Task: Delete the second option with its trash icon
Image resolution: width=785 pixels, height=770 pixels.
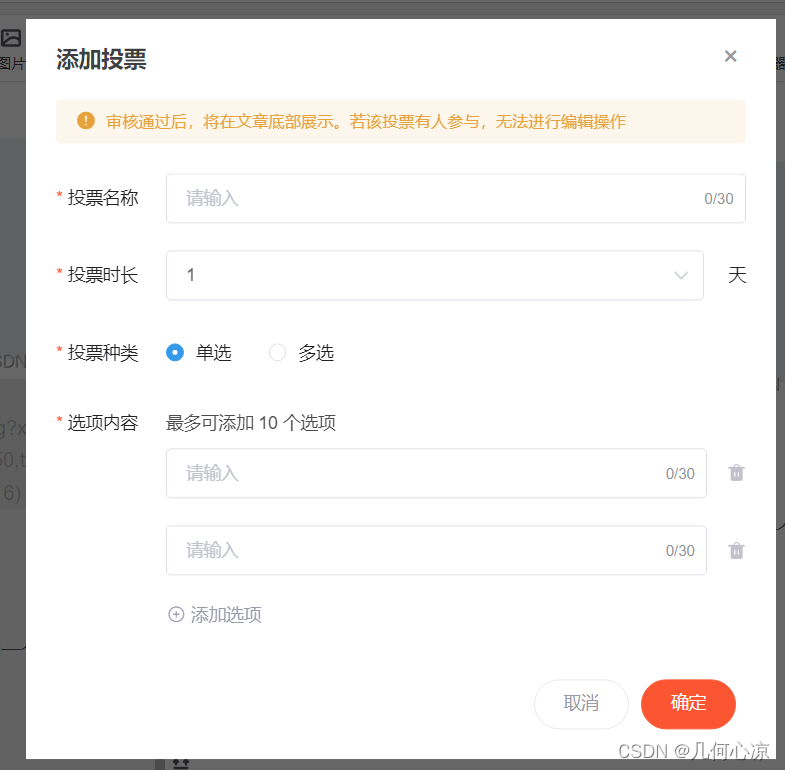Action: point(736,550)
